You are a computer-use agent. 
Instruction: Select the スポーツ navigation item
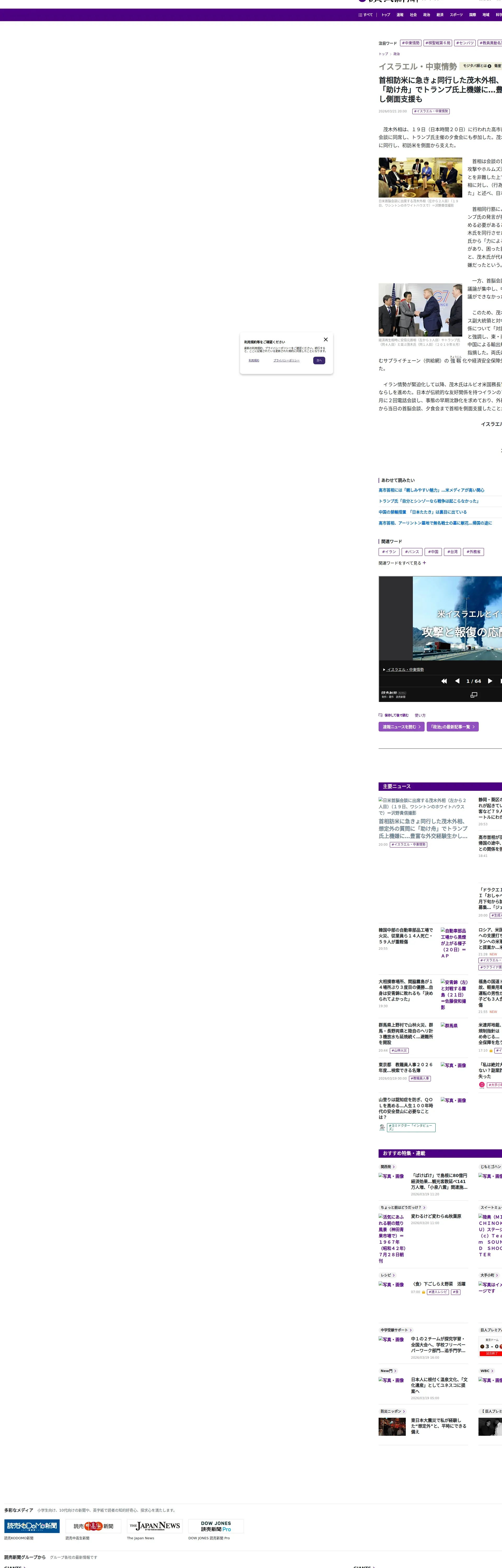point(456,15)
